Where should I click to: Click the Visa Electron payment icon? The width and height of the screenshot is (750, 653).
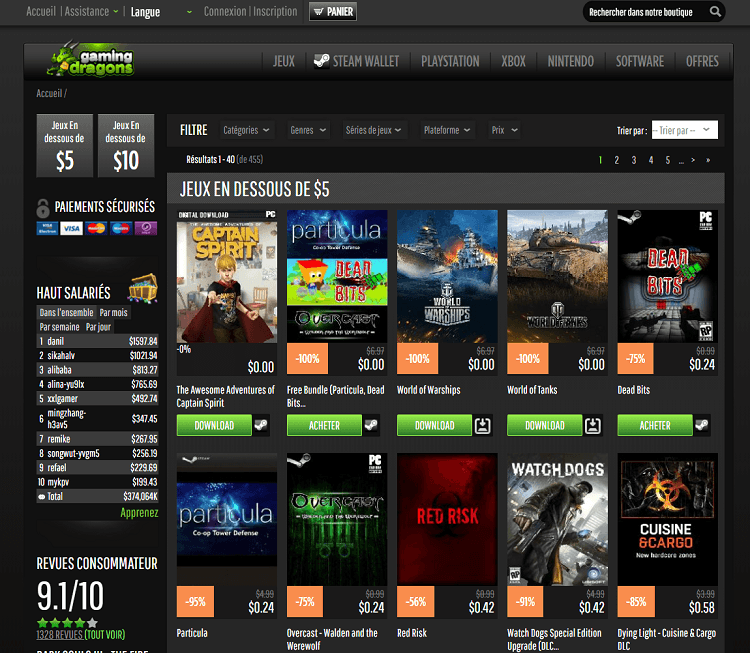(x=47, y=228)
